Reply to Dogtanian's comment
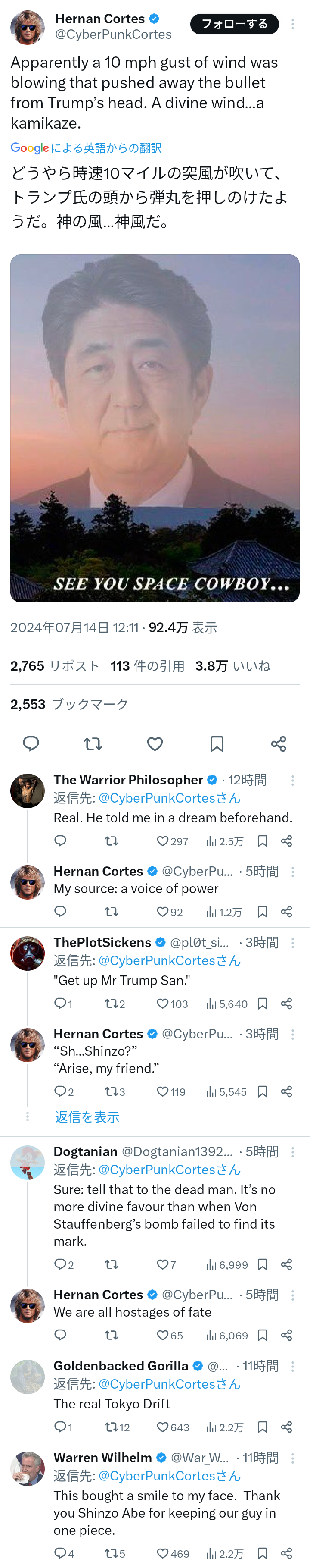The width and height of the screenshot is (310, 1568). pos(60,1264)
